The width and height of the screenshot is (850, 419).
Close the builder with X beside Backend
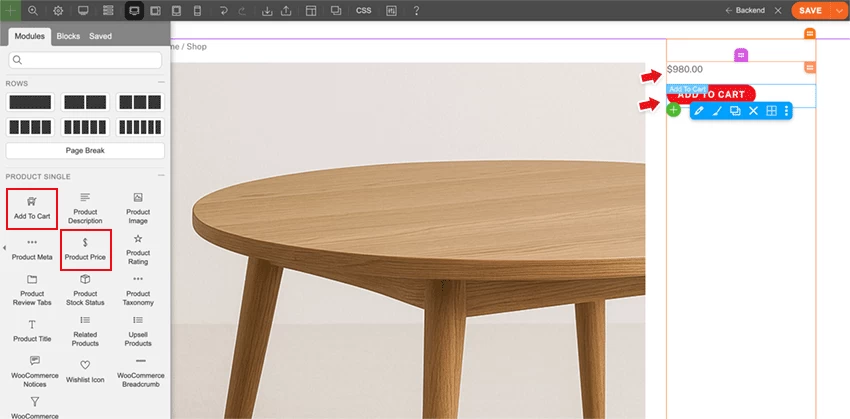(x=778, y=10)
